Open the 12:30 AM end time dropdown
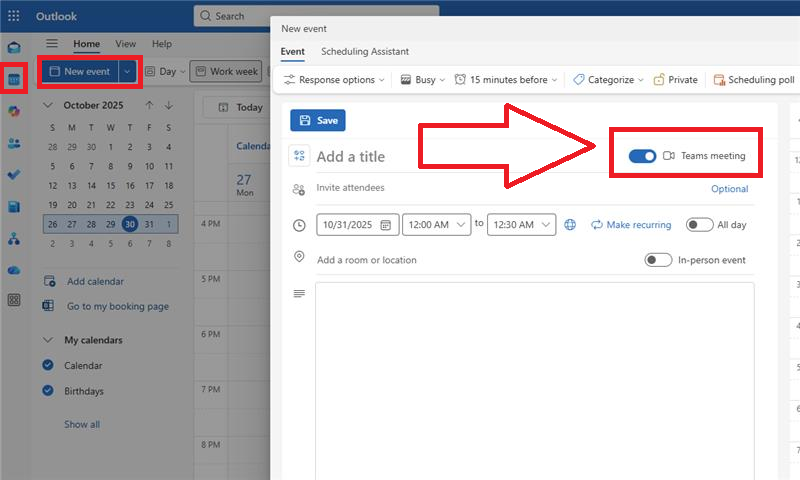This screenshot has width=800, height=480. pyautogui.click(x=521, y=224)
